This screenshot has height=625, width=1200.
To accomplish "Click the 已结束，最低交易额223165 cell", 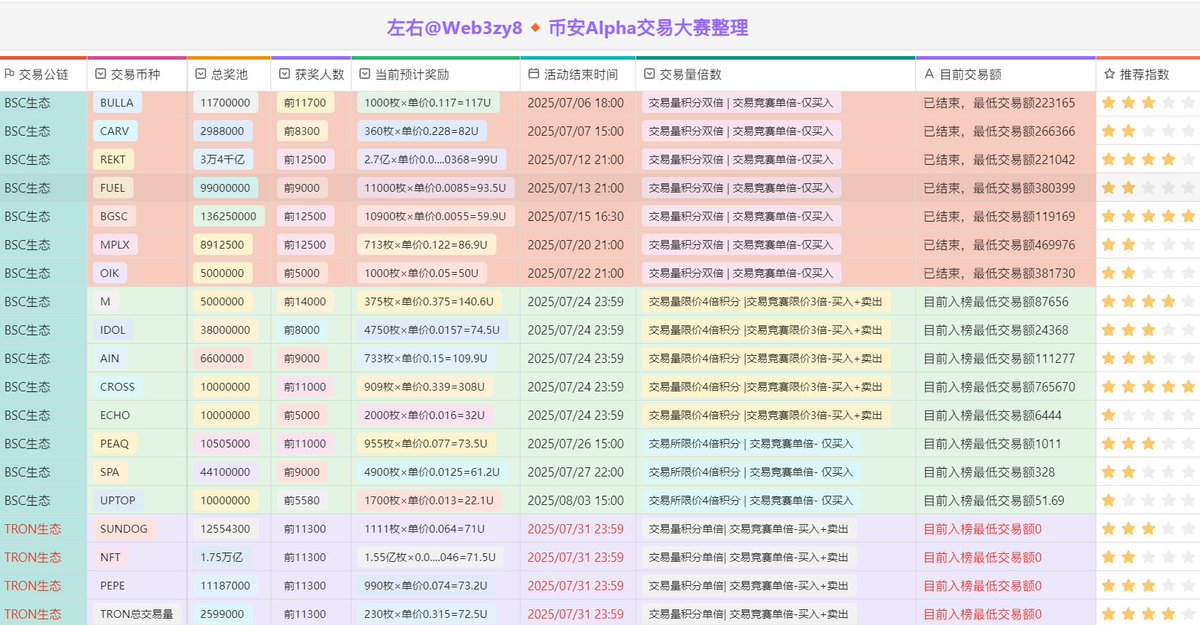I will click(x=1005, y=102).
